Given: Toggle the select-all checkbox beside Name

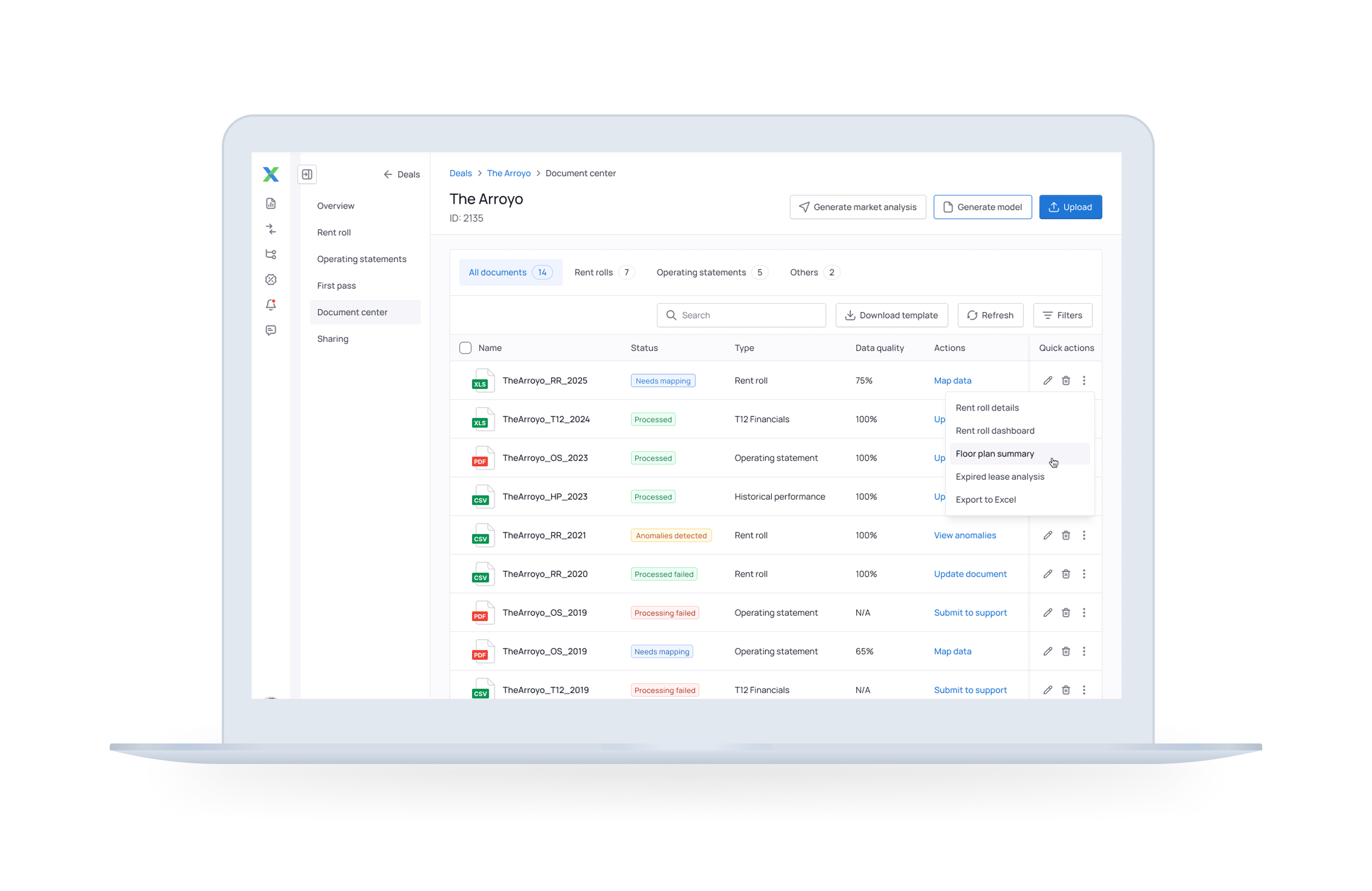Looking at the screenshot, I should (x=465, y=348).
